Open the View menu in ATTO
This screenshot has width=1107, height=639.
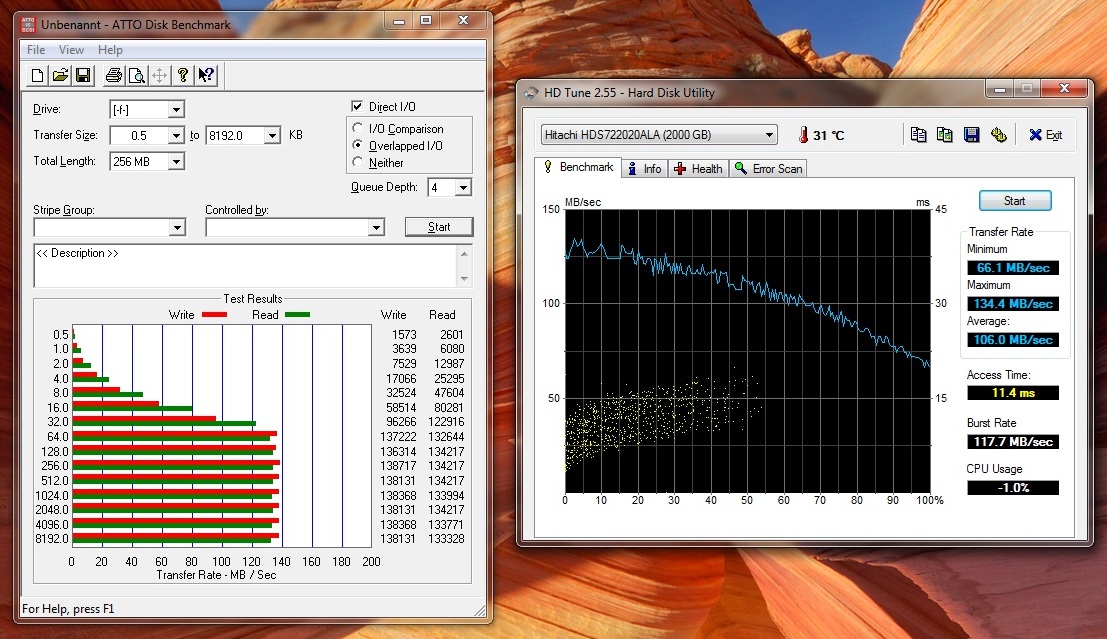pos(71,50)
